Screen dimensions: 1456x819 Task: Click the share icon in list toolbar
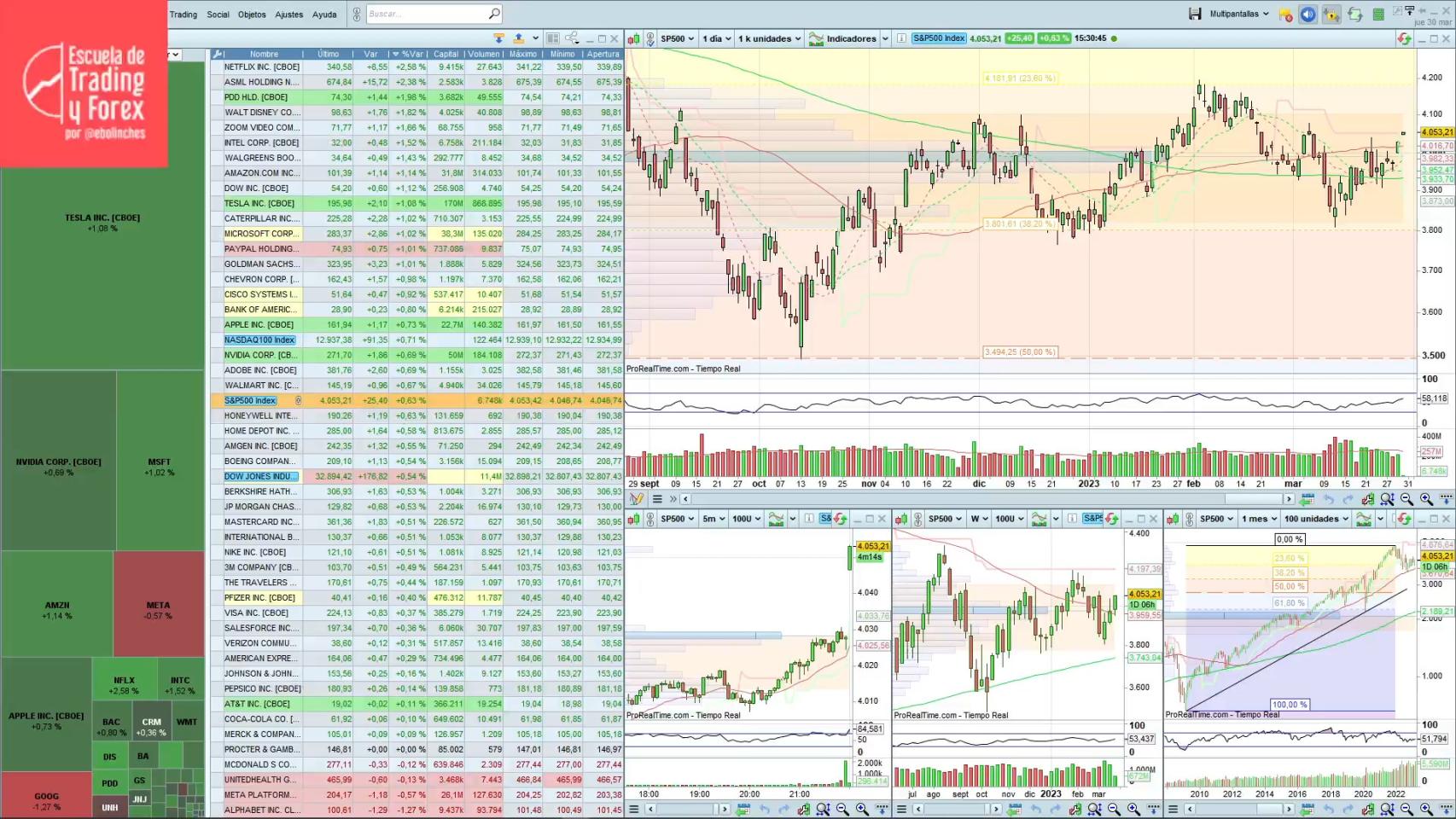[572, 38]
